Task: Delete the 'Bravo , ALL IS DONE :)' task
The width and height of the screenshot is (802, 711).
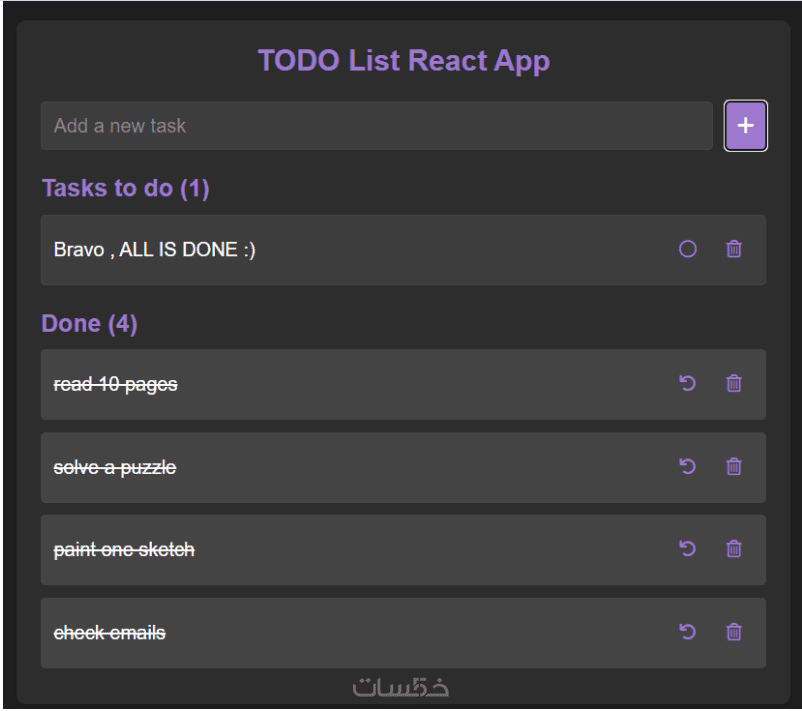Action: [734, 250]
